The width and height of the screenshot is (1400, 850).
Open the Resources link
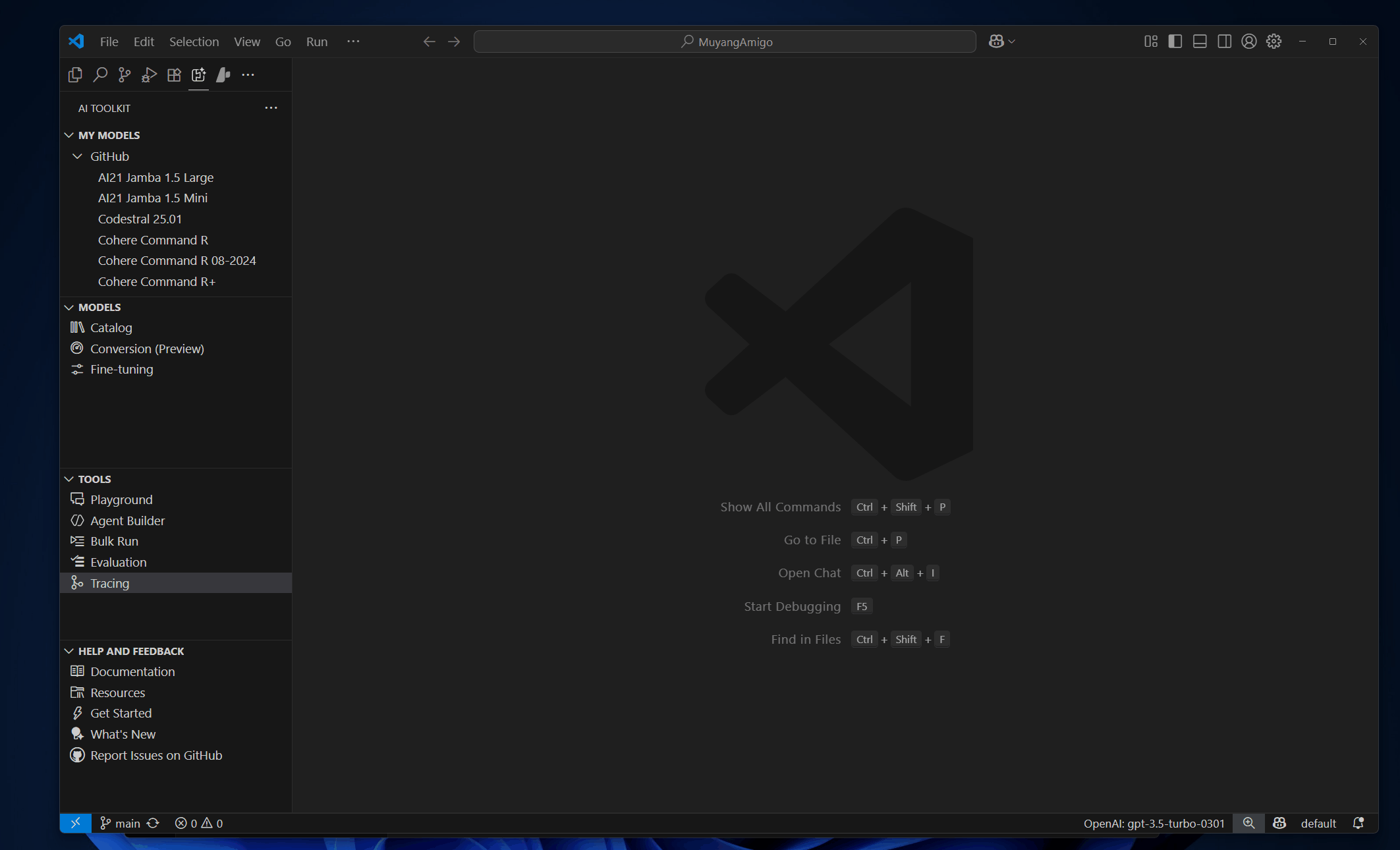click(176, 693)
